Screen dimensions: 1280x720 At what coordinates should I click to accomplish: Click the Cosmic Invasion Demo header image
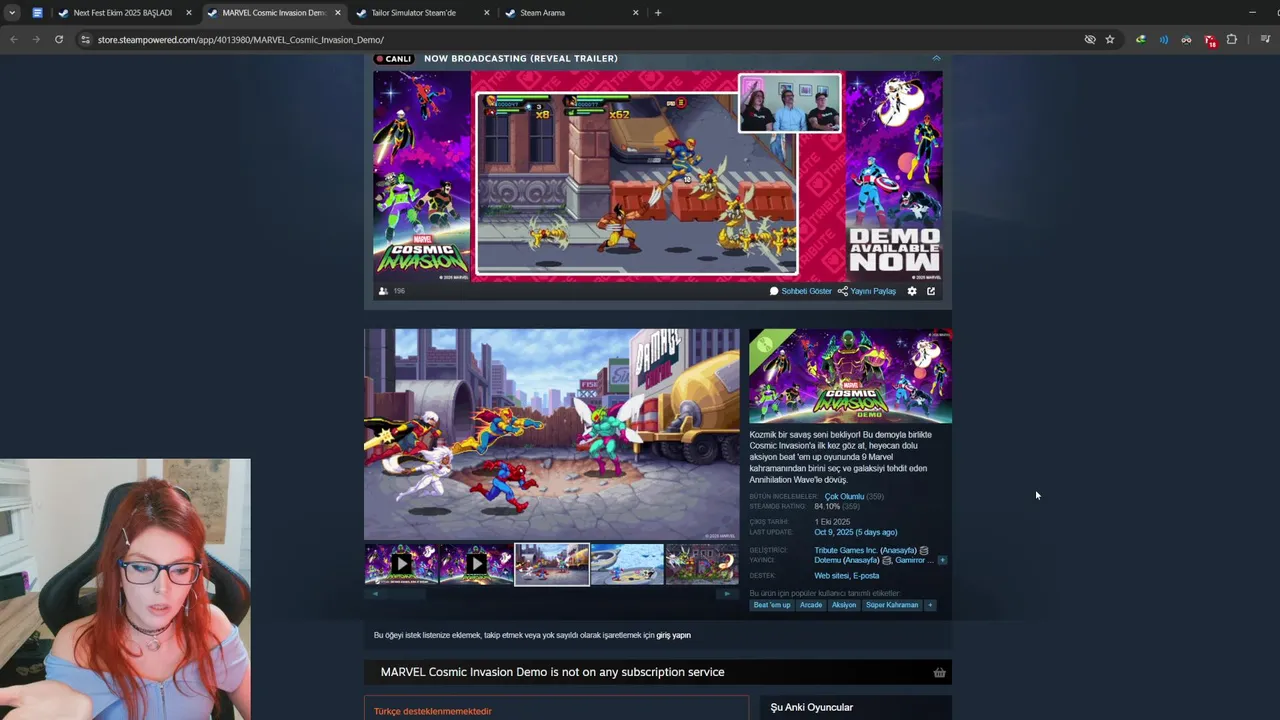click(850, 376)
